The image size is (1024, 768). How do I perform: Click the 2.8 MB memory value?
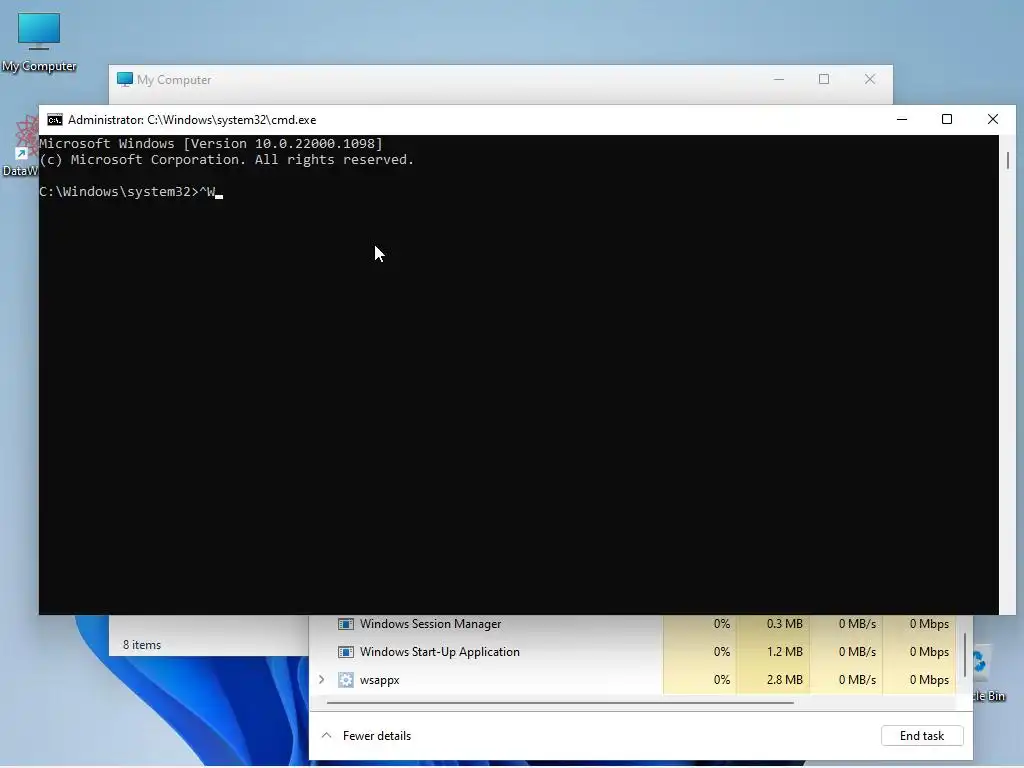(784, 680)
